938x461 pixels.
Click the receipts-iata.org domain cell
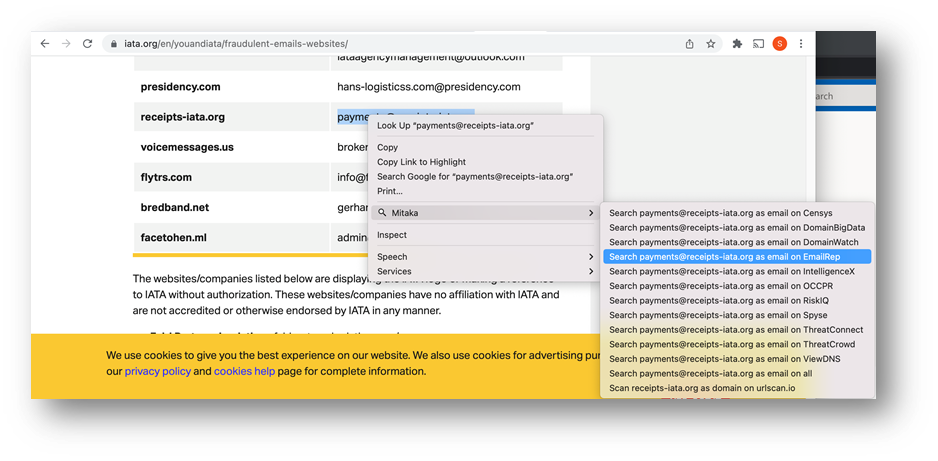coord(232,117)
